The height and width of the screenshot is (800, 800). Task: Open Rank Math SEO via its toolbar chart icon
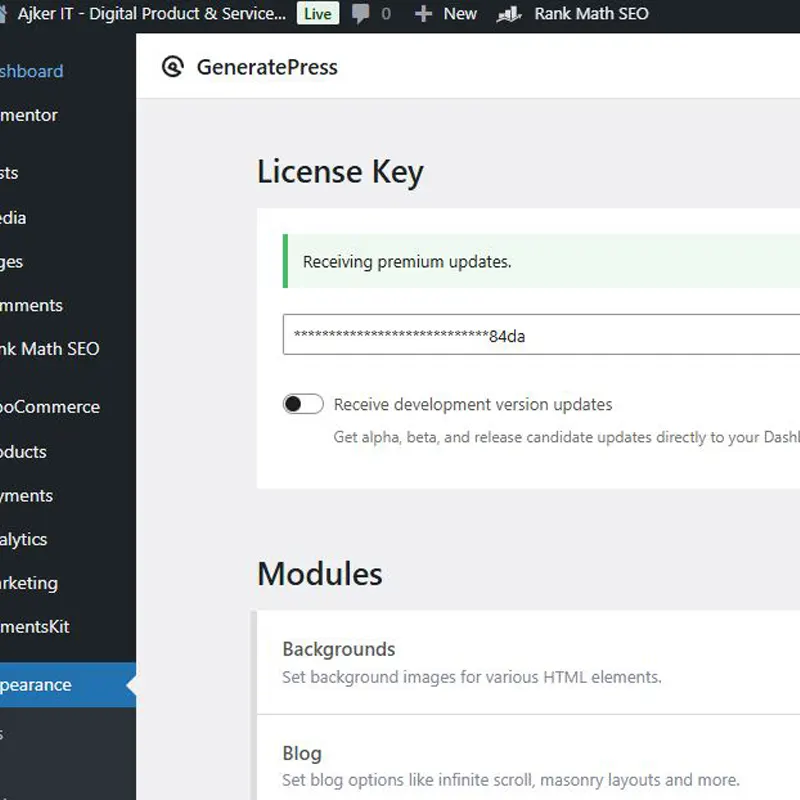pos(508,14)
